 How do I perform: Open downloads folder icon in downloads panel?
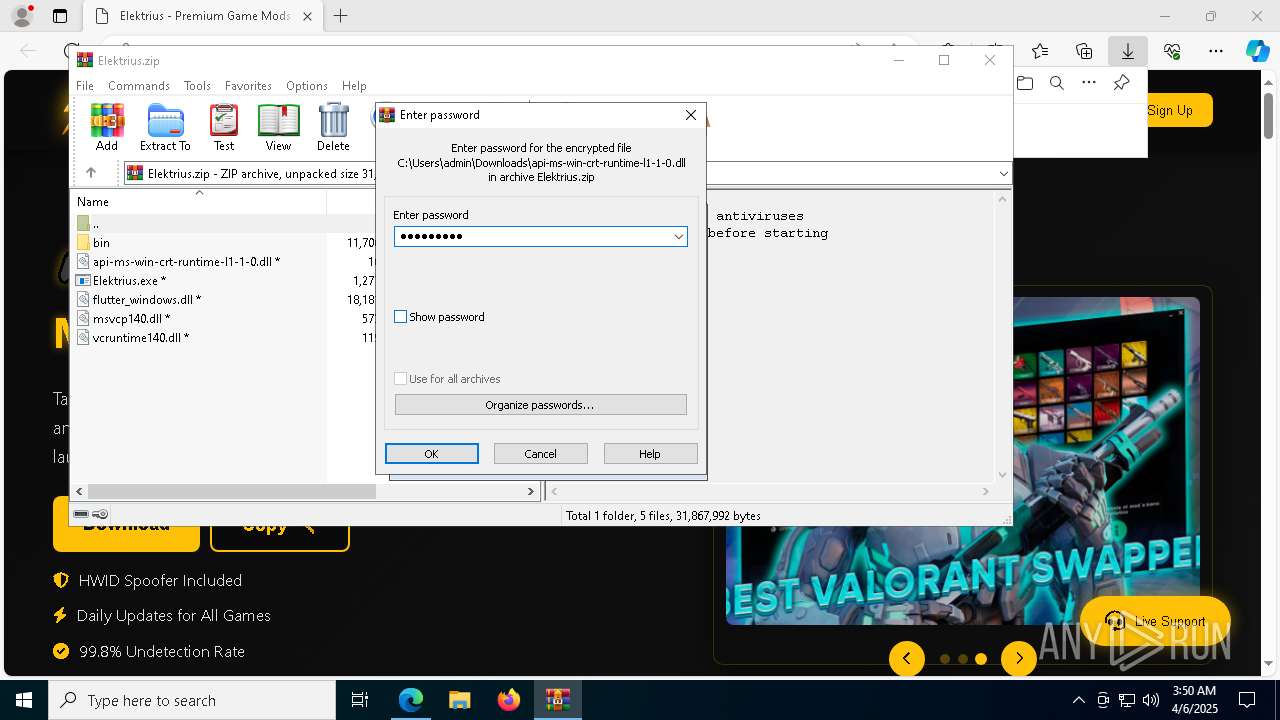1025,83
